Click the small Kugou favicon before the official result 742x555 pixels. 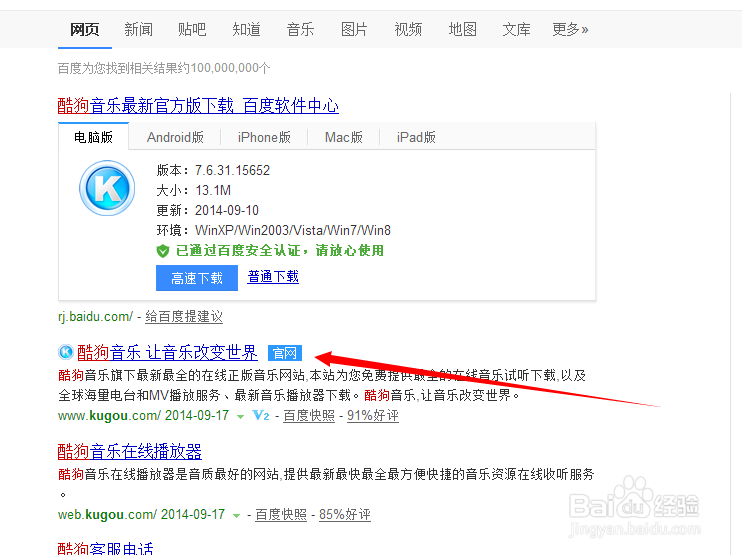66,352
